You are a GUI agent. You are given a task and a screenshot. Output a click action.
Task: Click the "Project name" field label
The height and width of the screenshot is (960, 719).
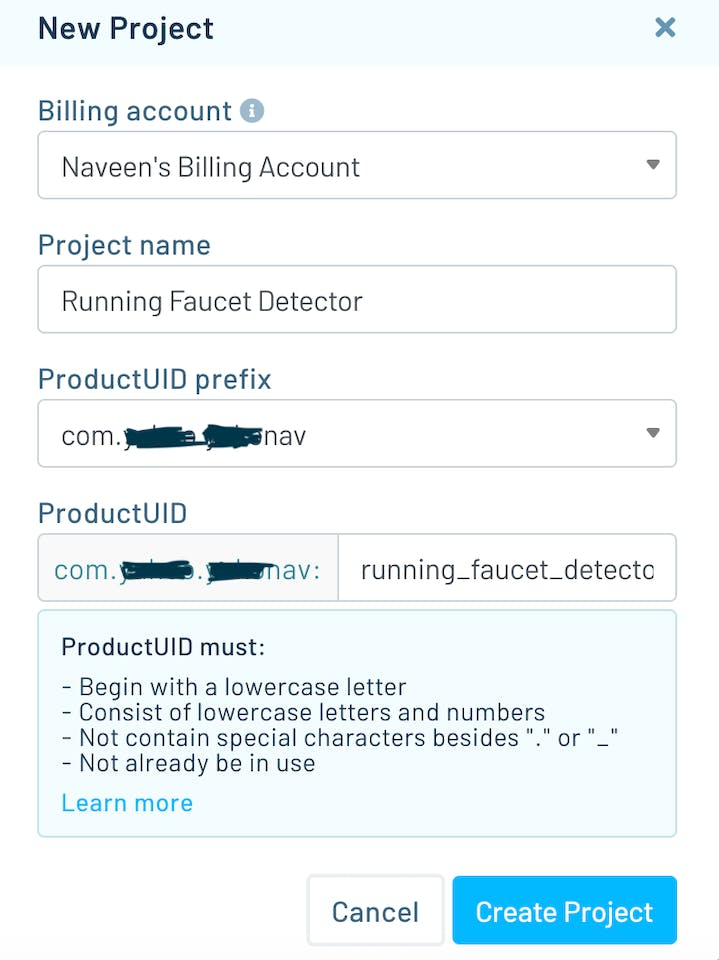(x=124, y=244)
